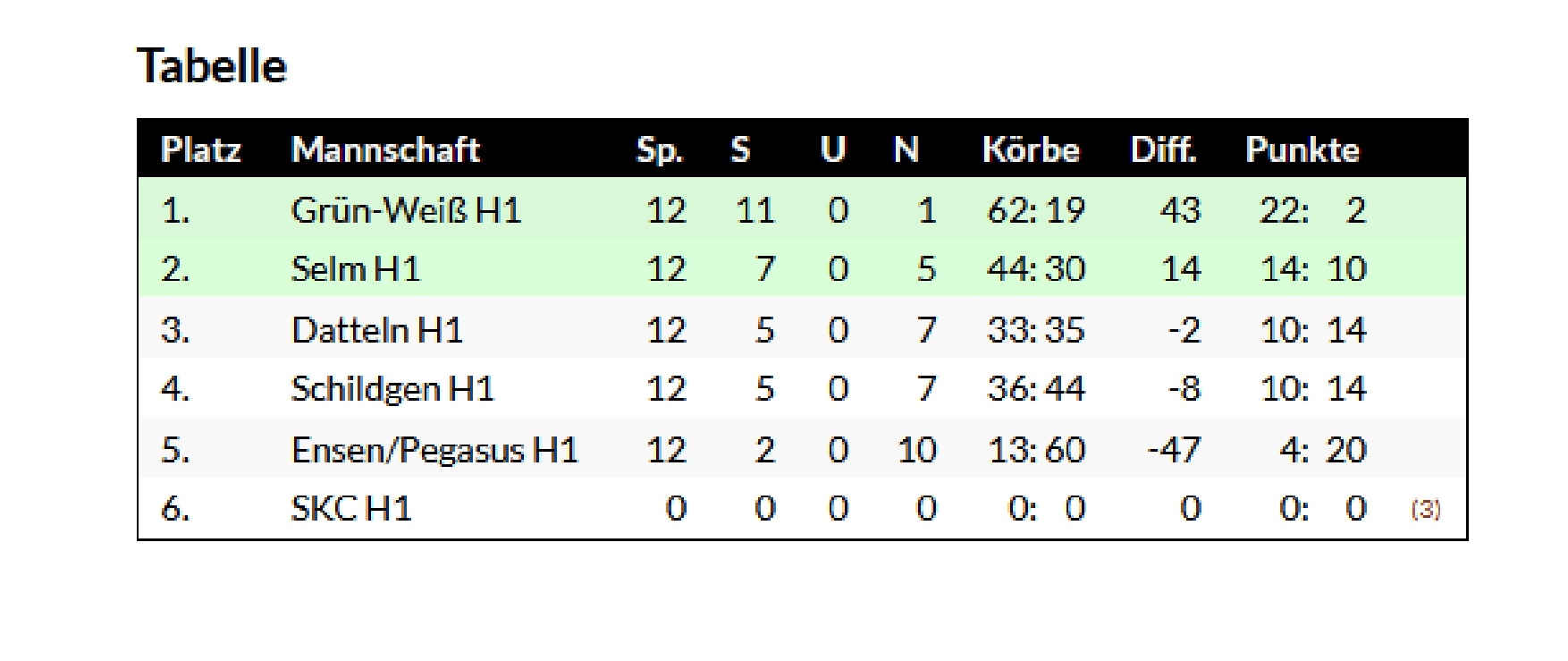Image resolution: width=1568 pixels, height=661 pixels.
Task: Click the Punkte column header
Action: tap(1302, 149)
